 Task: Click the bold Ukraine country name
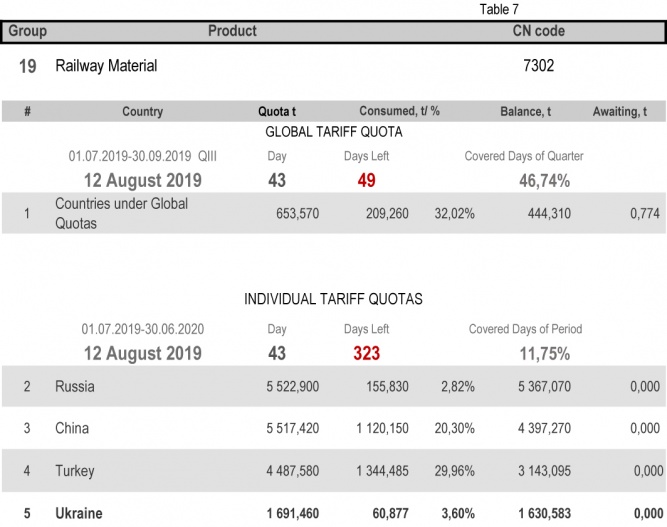point(82,514)
